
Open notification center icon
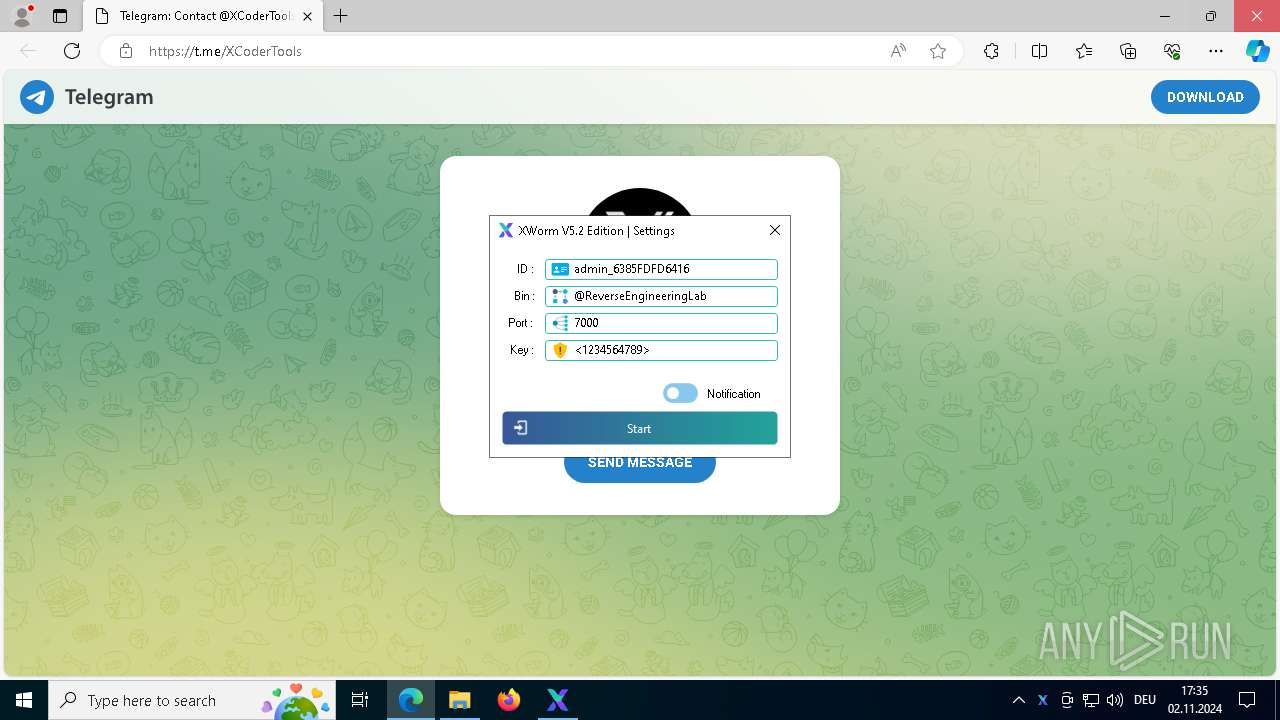tap(1247, 700)
